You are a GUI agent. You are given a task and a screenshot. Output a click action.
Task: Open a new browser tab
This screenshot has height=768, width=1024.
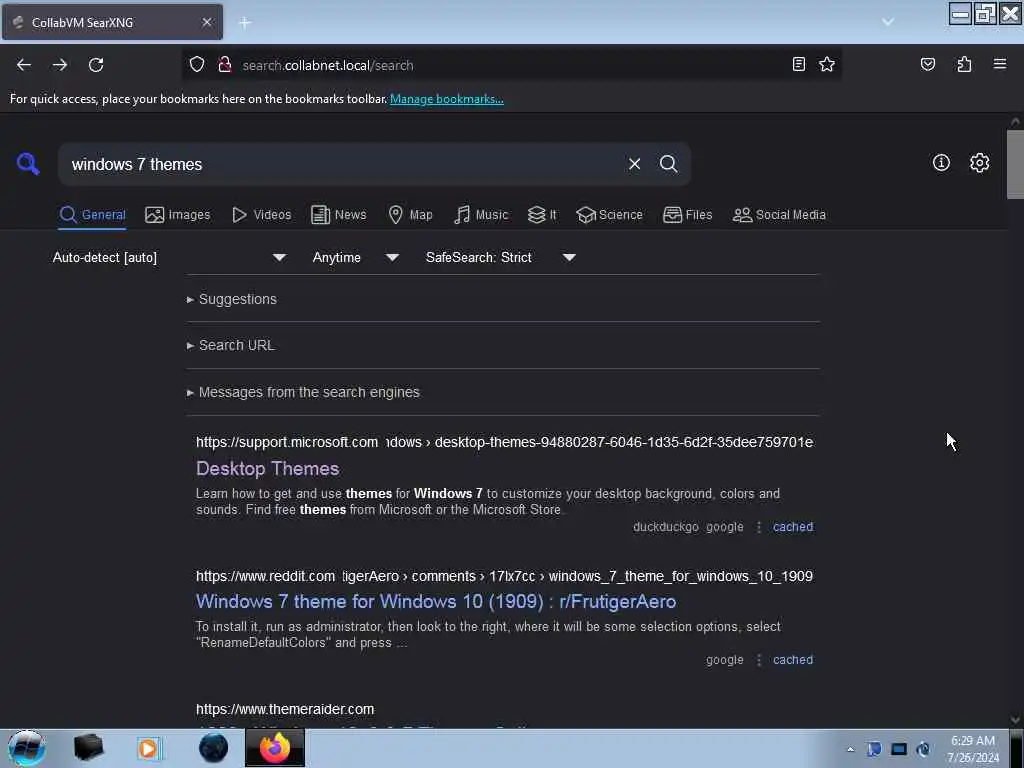click(245, 23)
